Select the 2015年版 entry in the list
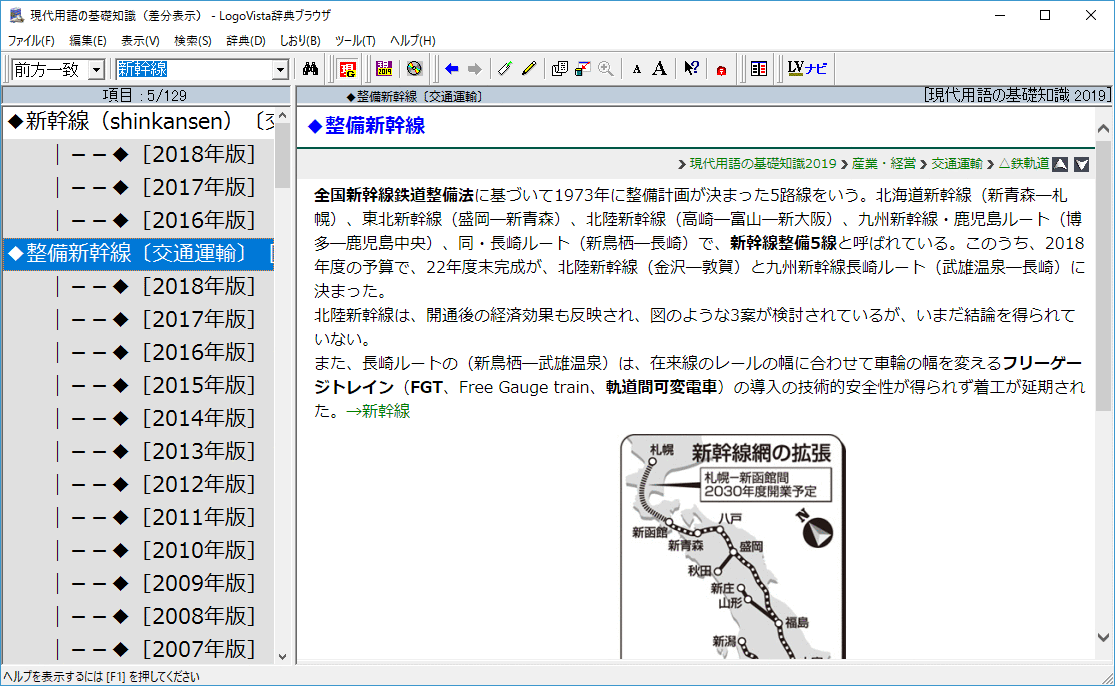This screenshot has height=686, width=1115. pyautogui.click(x=198, y=385)
